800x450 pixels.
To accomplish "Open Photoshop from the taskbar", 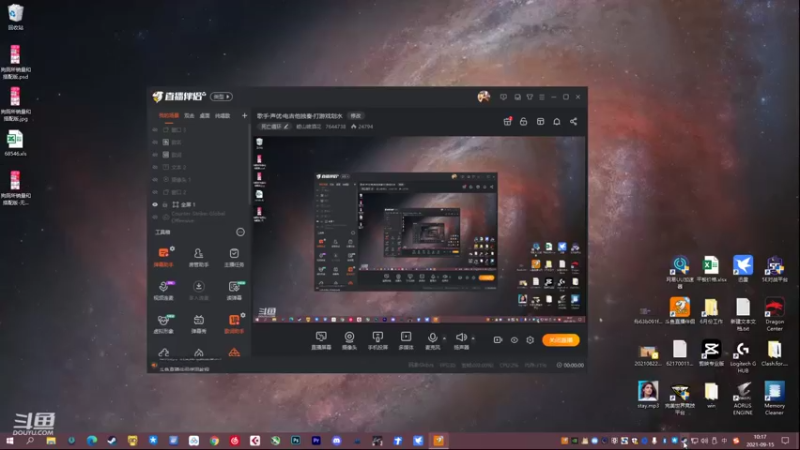I will tap(295, 441).
